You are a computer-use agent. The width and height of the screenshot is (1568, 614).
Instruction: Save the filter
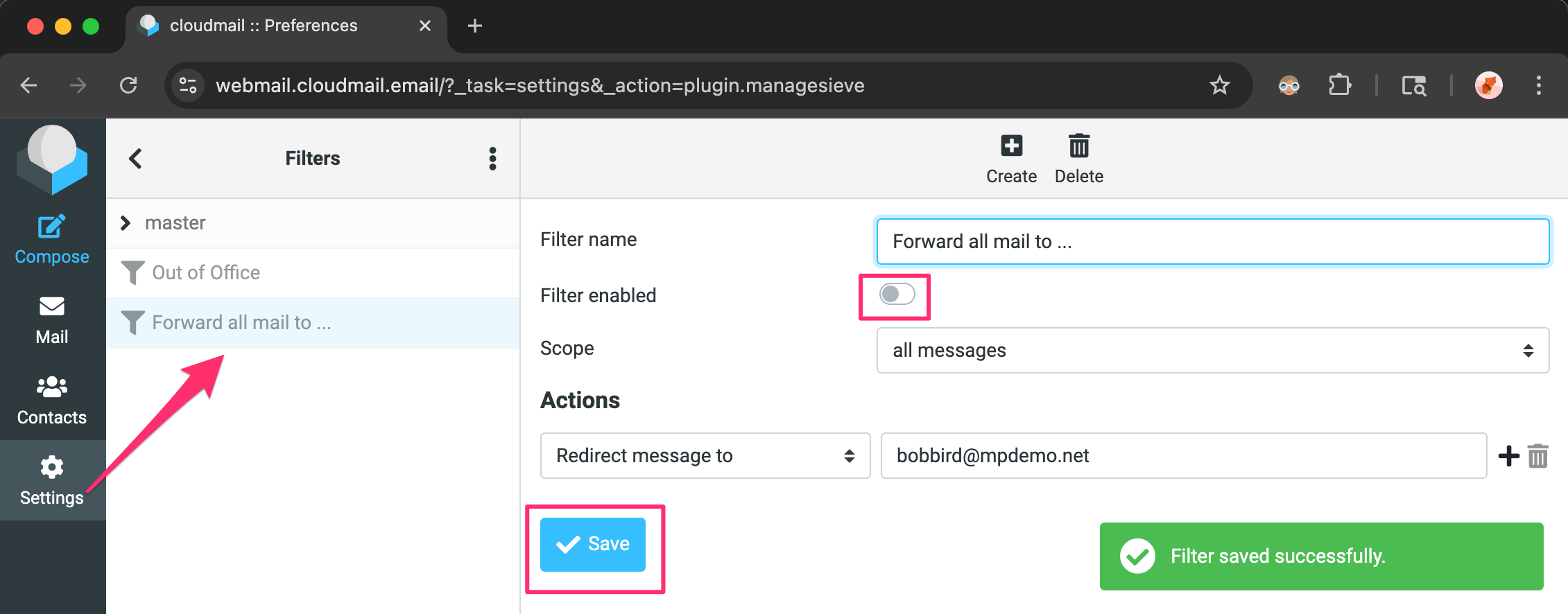coord(593,545)
